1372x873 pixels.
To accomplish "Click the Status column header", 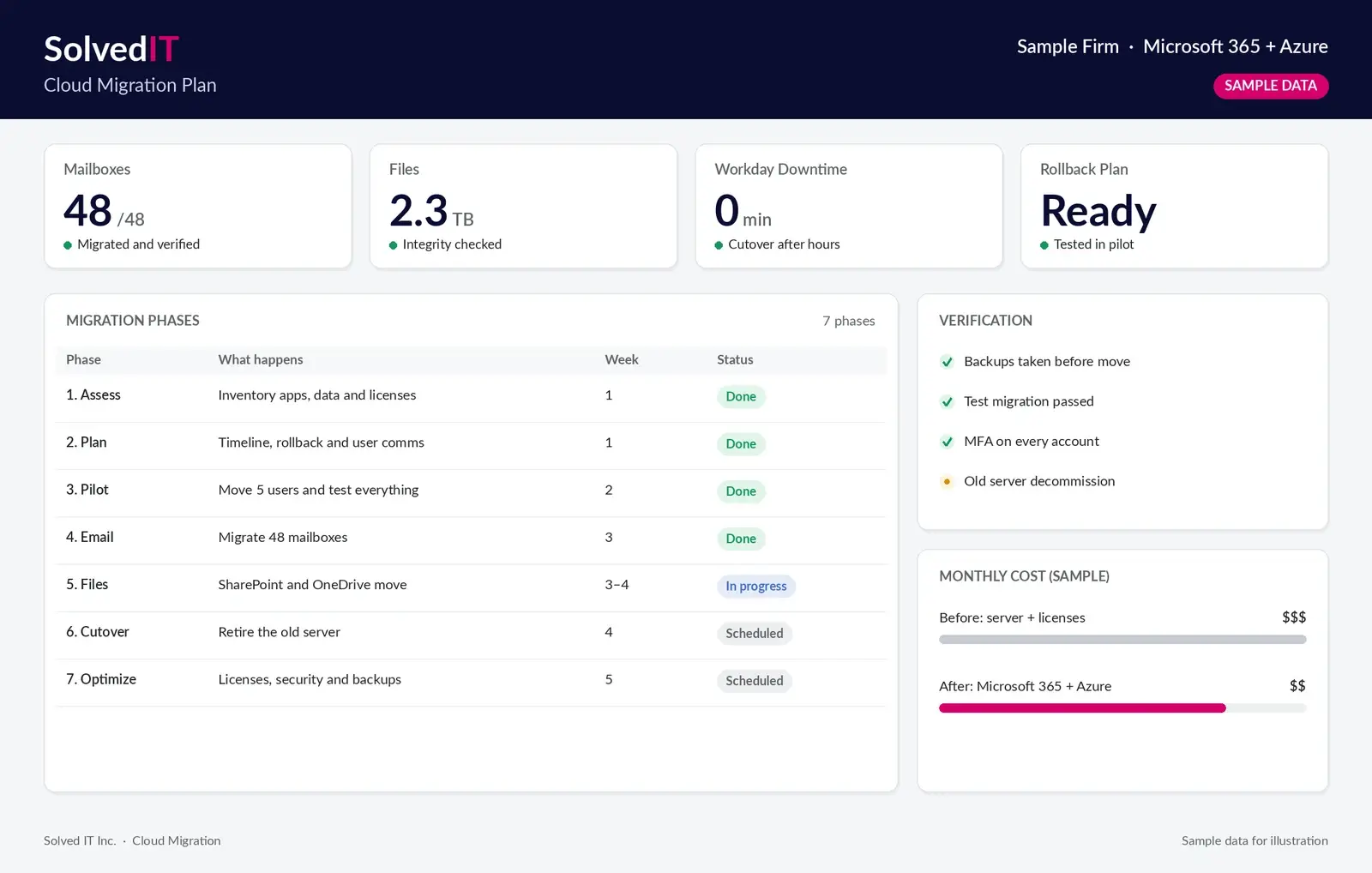I will coord(735,359).
